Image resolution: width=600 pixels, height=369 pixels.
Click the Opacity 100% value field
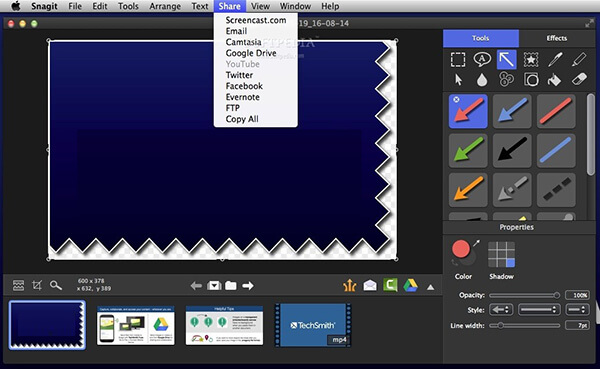tap(577, 295)
